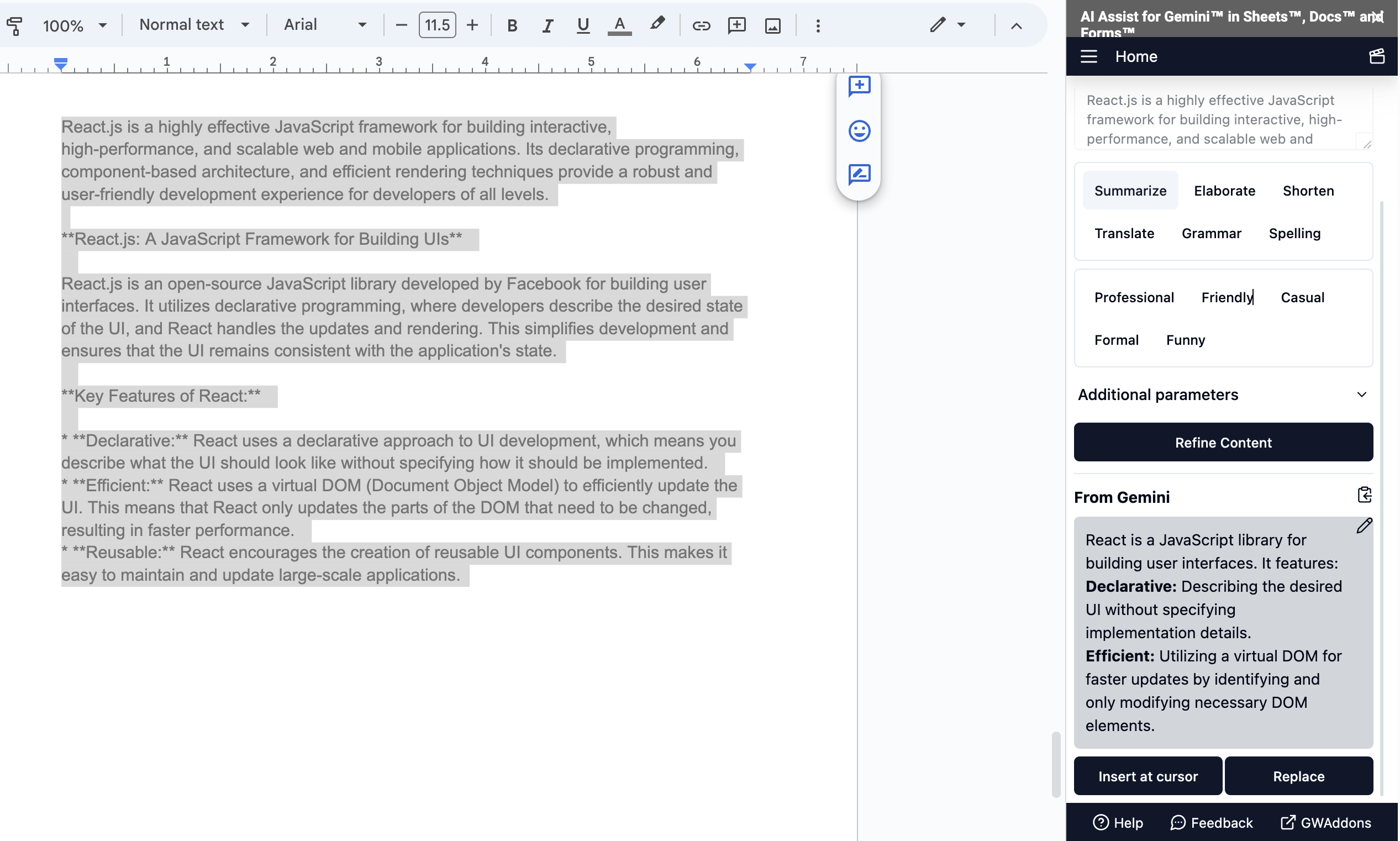1400x841 pixels.
Task: Select the Shorten option
Action: 1308,191
